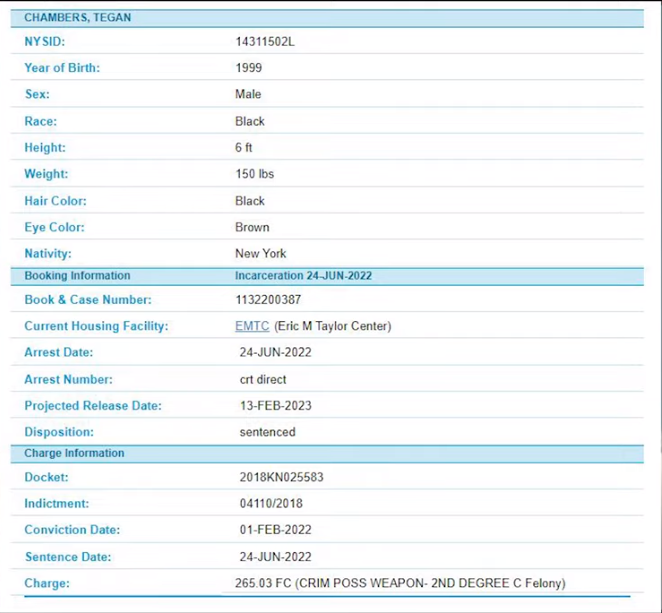The image size is (662, 613).
Task: Click the Arrest Date: label
Action: pyautogui.click(x=59, y=353)
